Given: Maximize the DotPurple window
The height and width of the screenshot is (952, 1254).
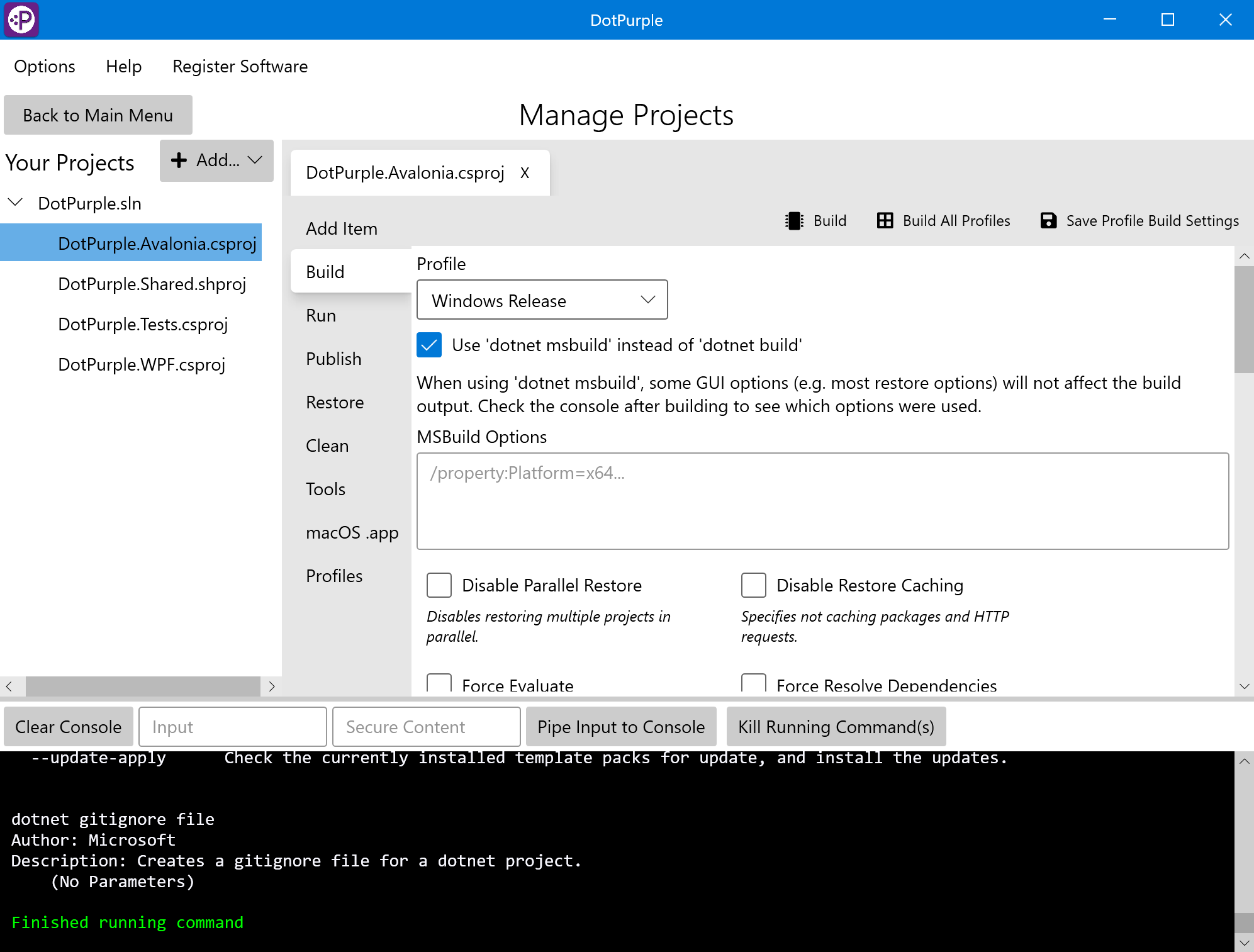Looking at the screenshot, I should [x=1168, y=20].
